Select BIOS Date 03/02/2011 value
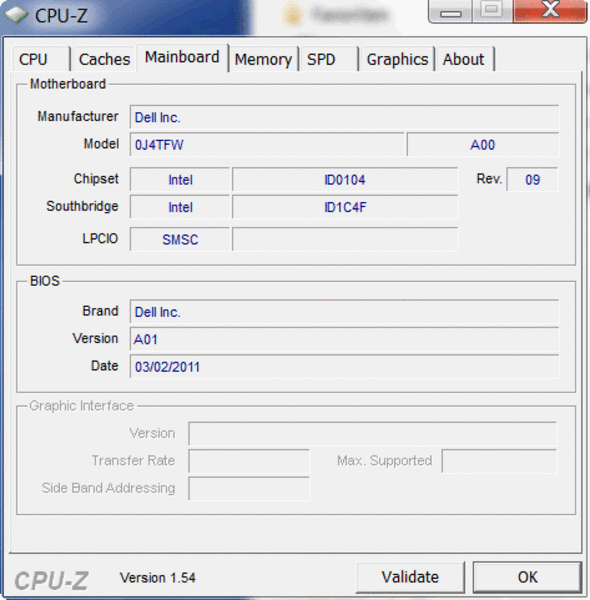Image resolution: width=590 pixels, height=600 pixels. click(x=344, y=367)
